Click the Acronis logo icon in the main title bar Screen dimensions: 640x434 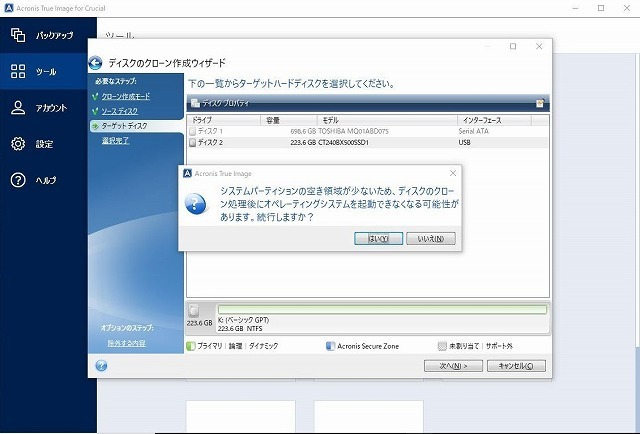[9, 8]
